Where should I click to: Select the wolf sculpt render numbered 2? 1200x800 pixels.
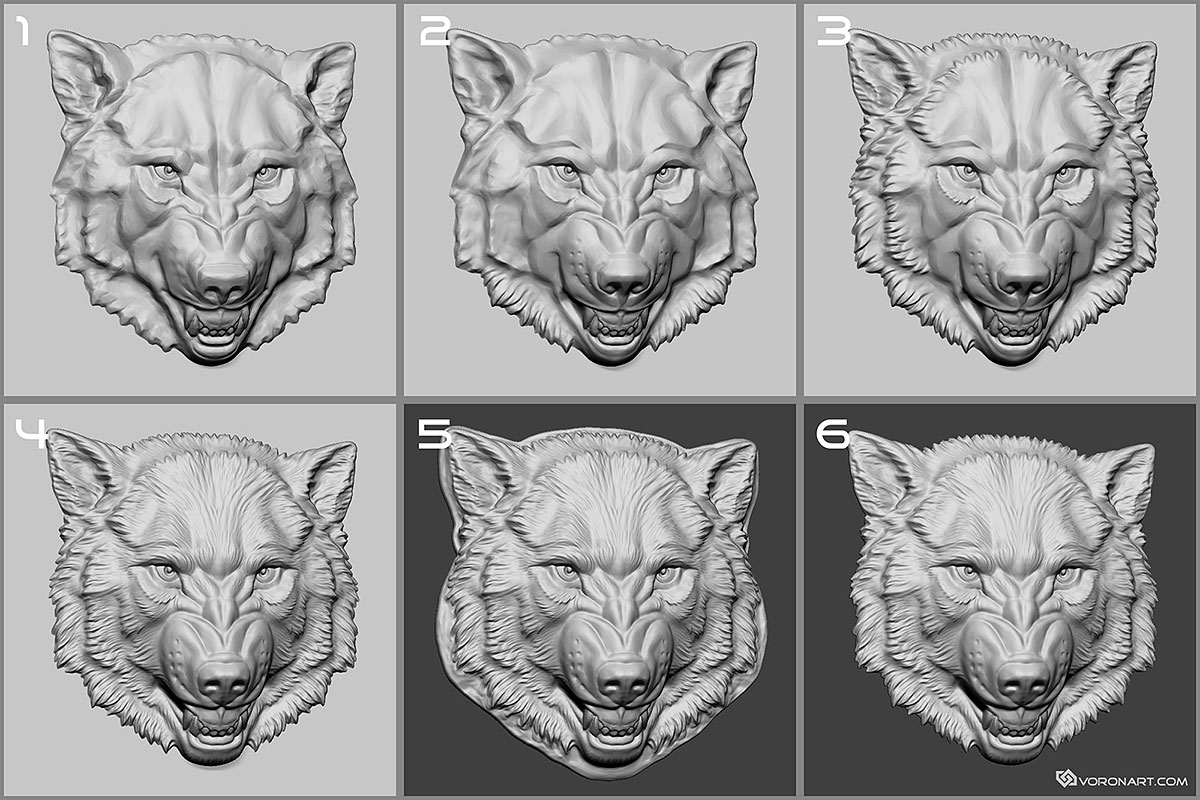click(x=600, y=199)
